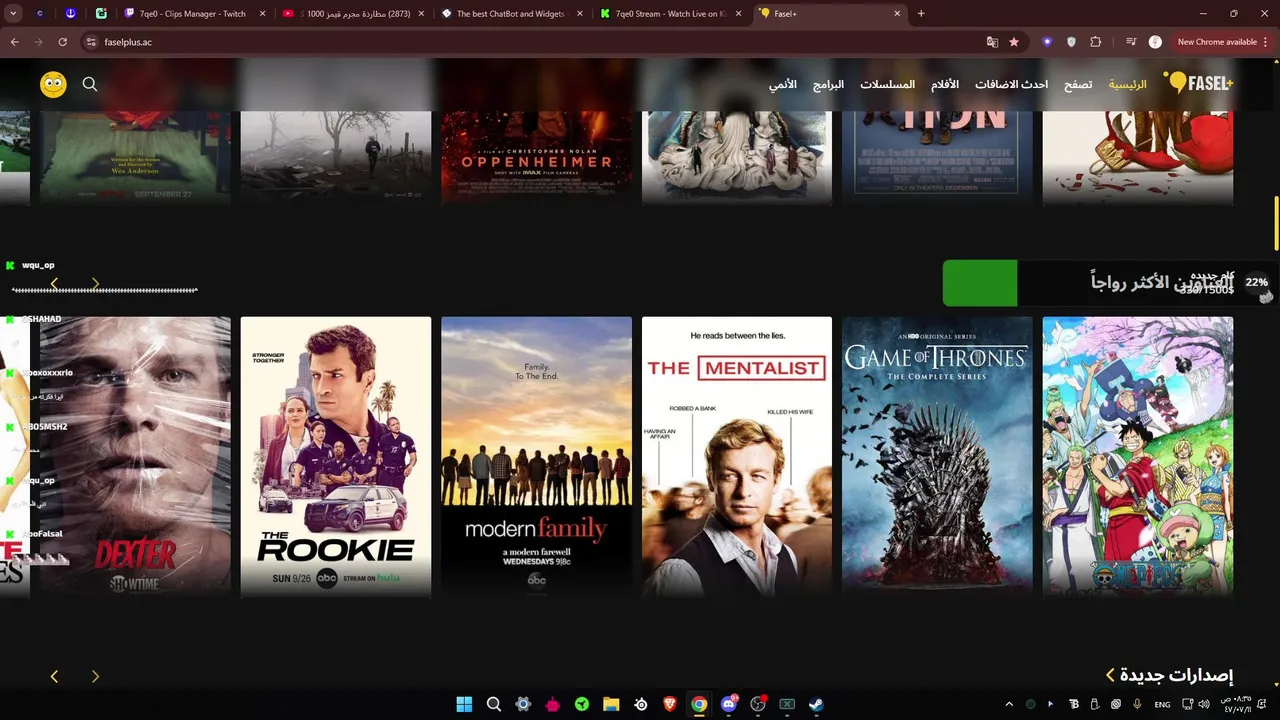
Task: Open احدث الاضافات menu item
Action: (x=1011, y=84)
